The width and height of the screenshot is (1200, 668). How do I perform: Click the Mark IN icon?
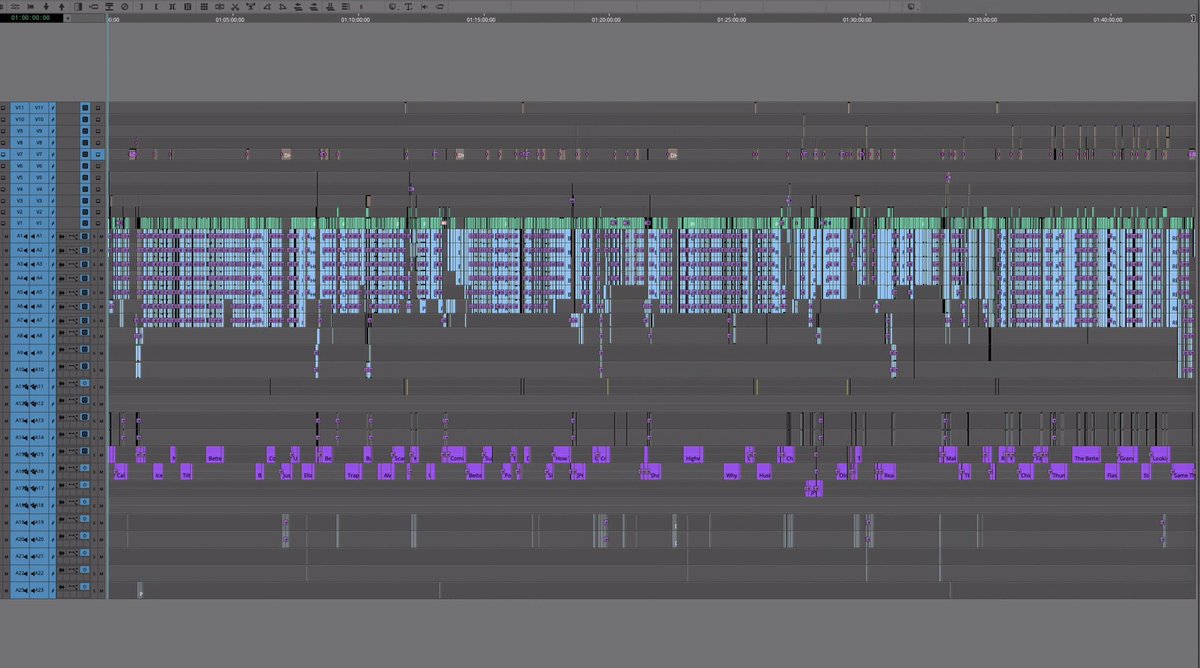pos(142,6)
